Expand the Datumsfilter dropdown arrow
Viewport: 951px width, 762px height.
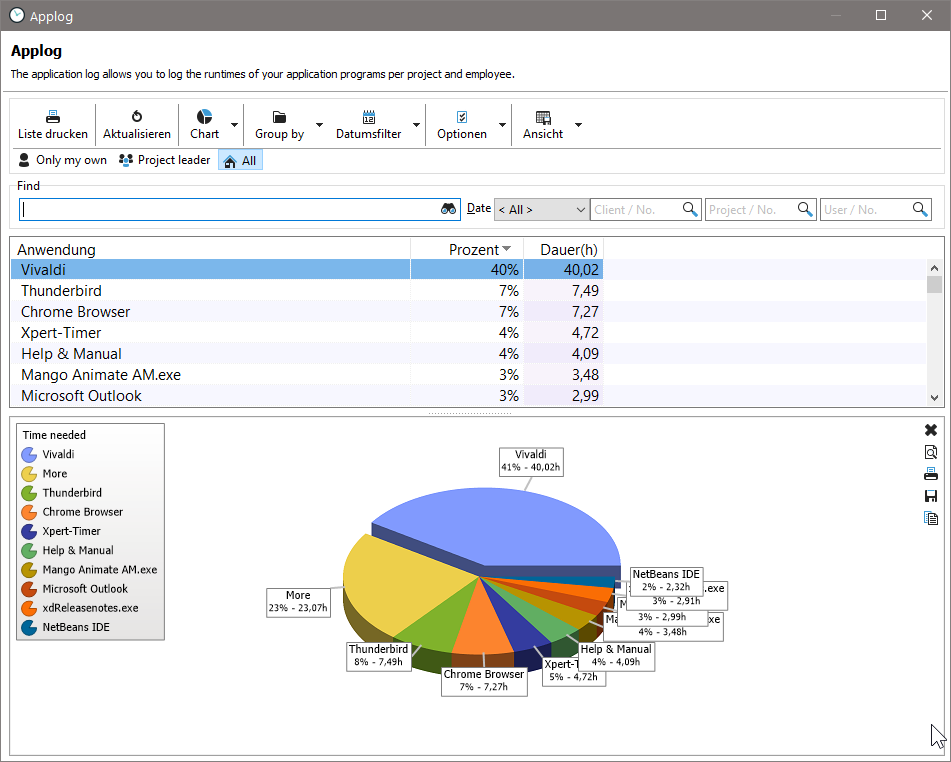416,124
